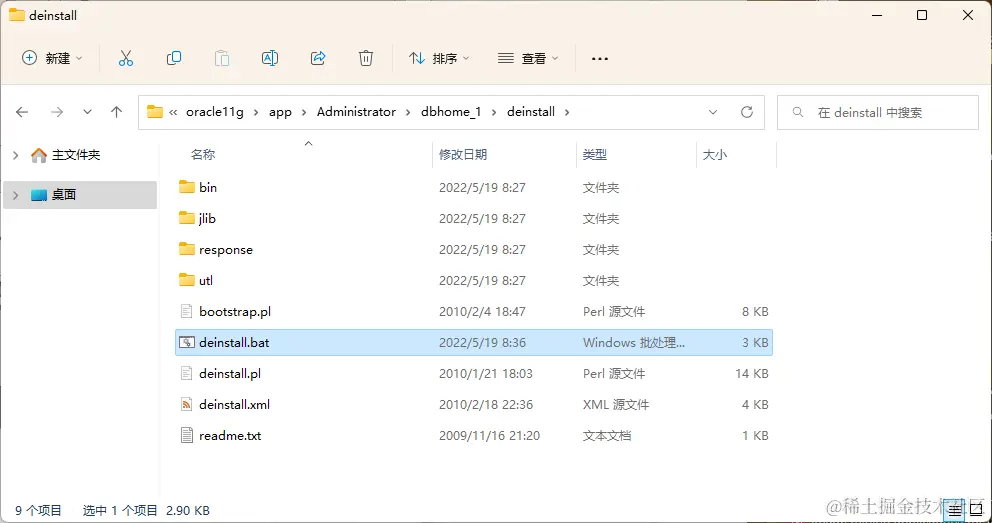Navigate to oracle11g in address path

[x=215, y=112]
